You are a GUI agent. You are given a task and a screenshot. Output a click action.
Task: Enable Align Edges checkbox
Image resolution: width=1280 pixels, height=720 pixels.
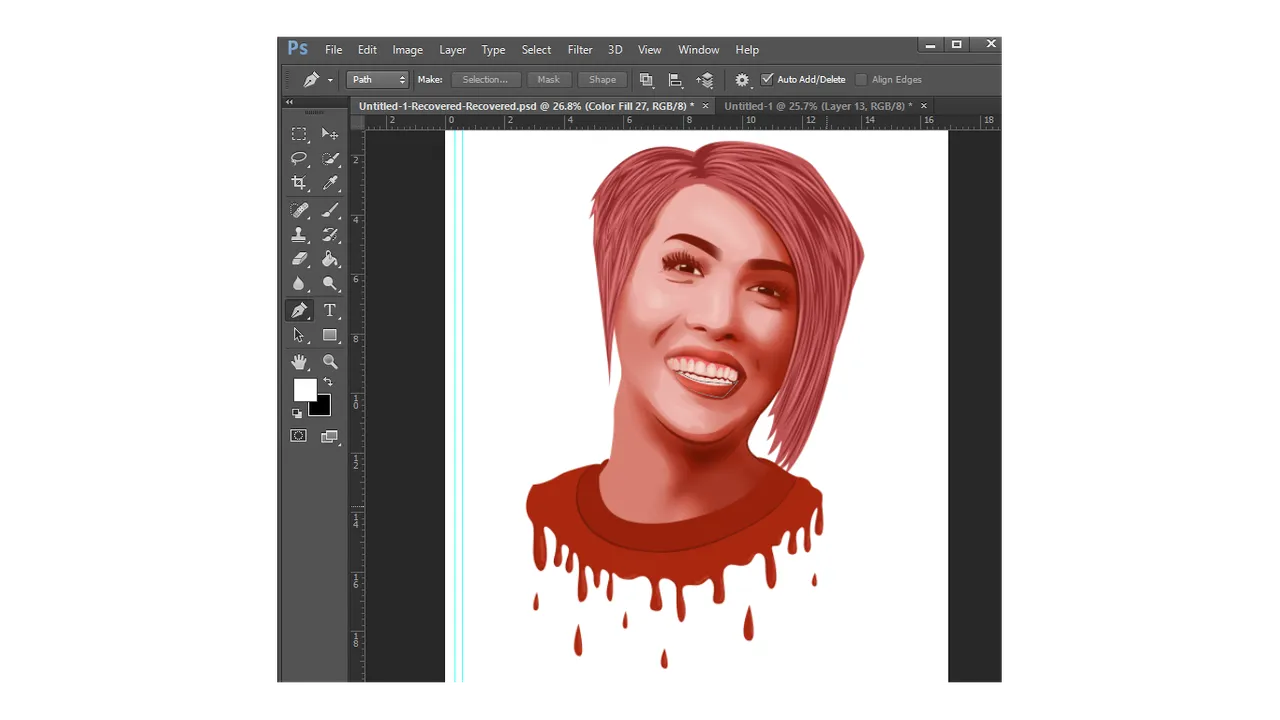click(861, 80)
